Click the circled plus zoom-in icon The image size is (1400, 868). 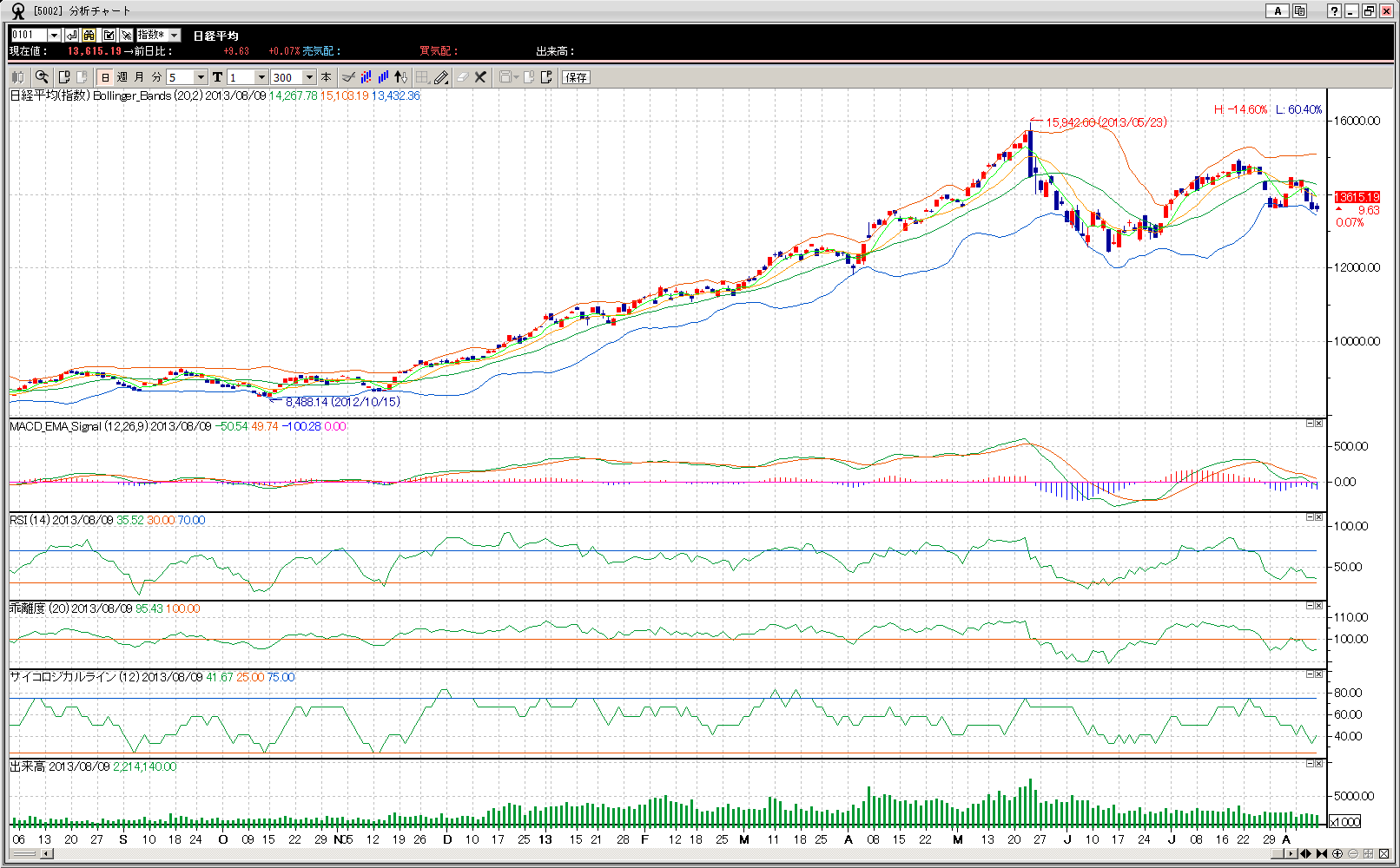pos(1337,854)
